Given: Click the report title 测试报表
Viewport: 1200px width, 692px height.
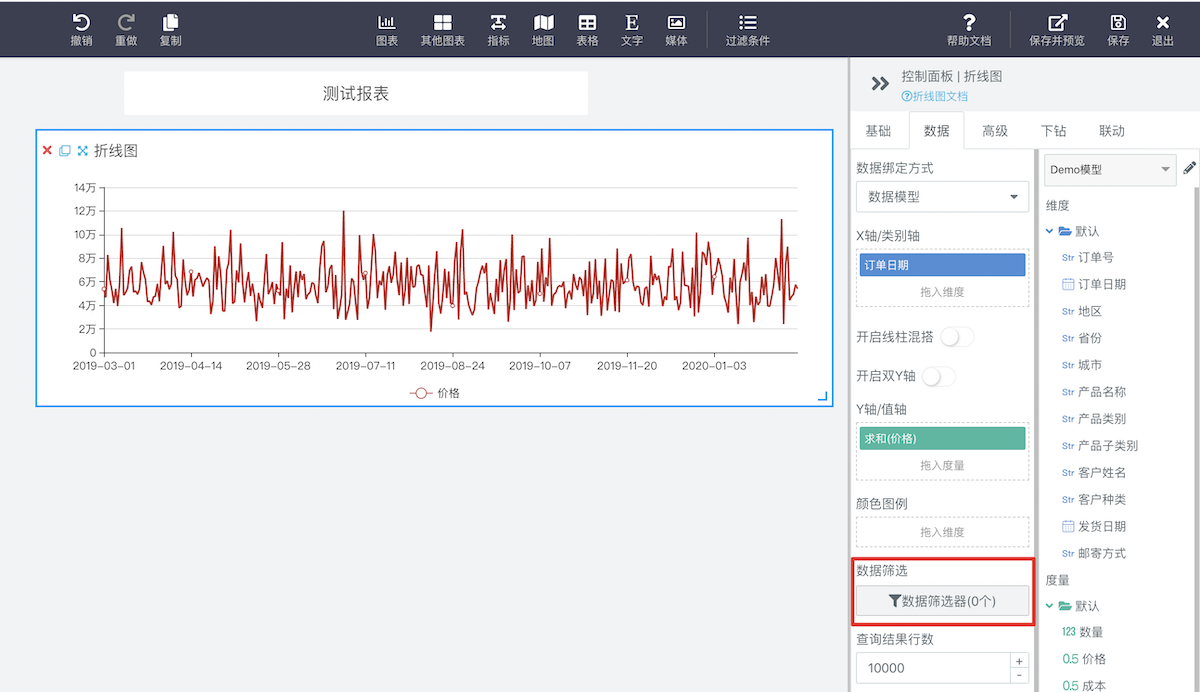Looking at the screenshot, I should point(356,94).
